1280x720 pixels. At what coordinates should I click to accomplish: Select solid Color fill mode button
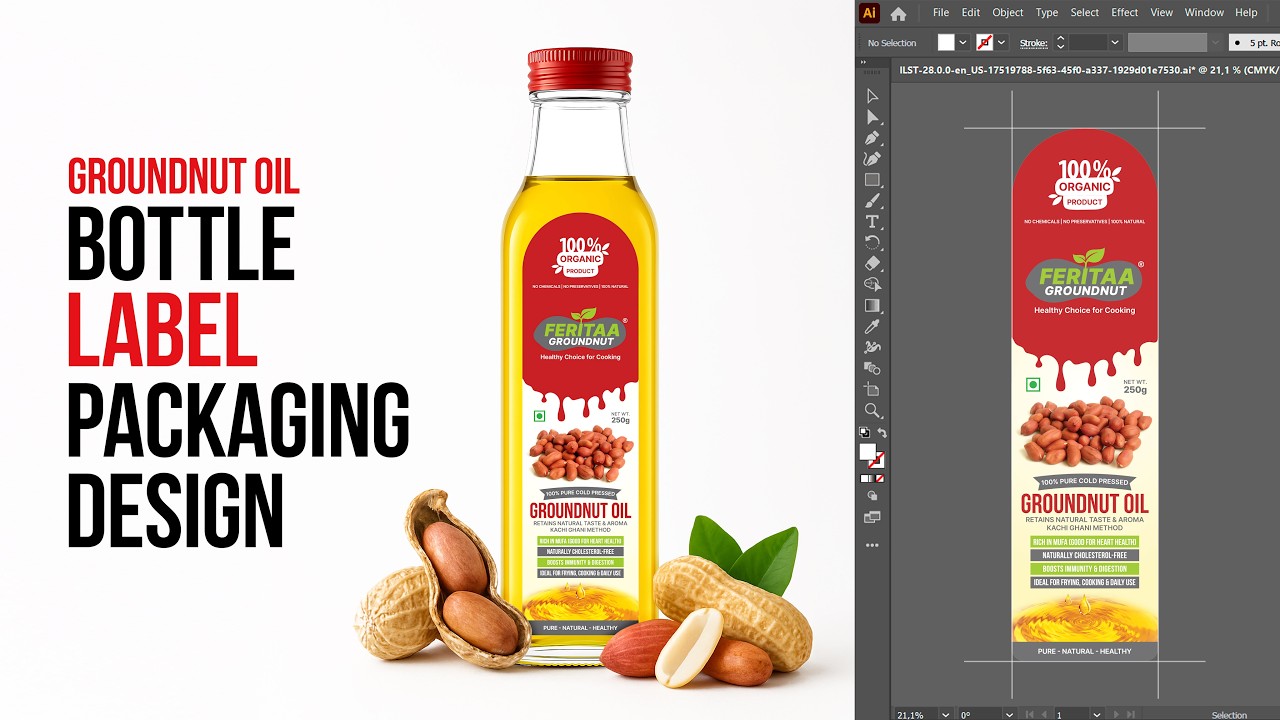click(x=865, y=479)
